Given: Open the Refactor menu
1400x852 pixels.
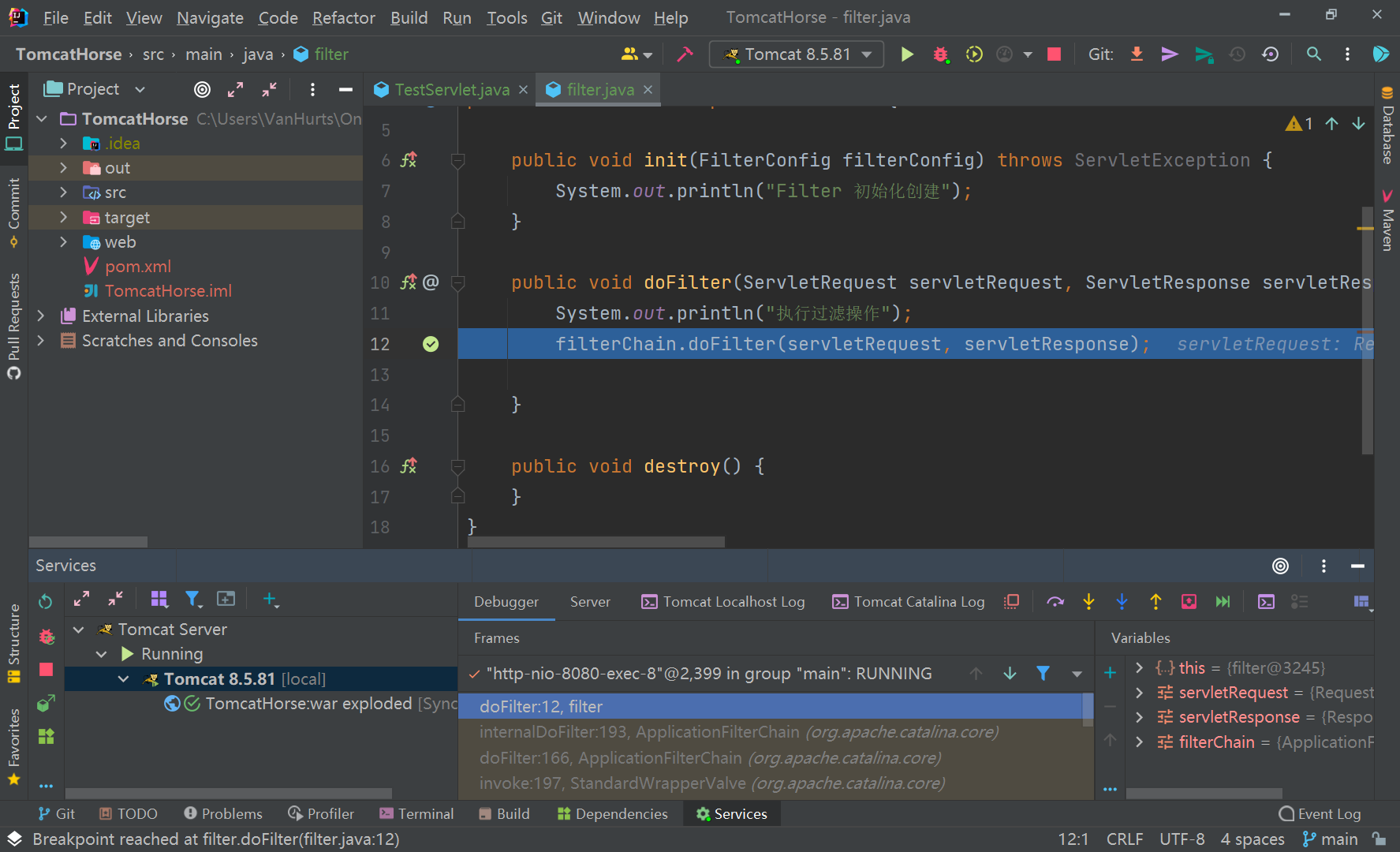Looking at the screenshot, I should [343, 17].
